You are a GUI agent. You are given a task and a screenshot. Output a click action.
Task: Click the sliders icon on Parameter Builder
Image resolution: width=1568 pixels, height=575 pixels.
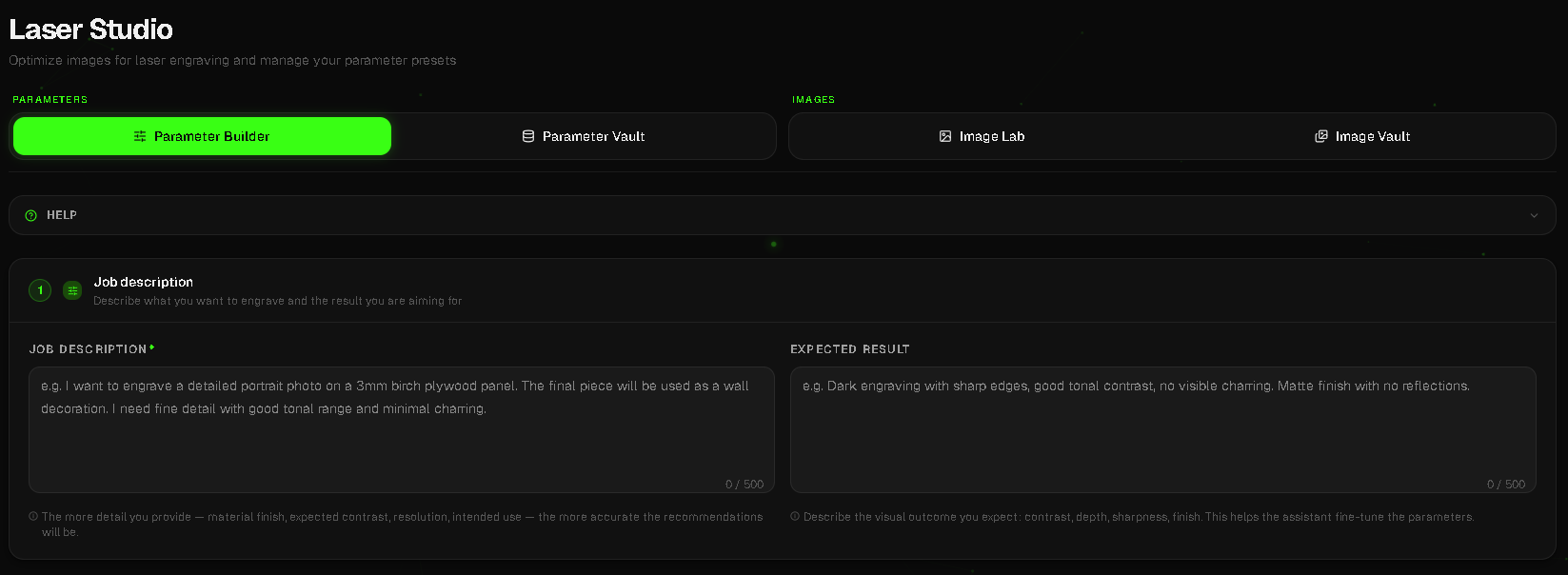coord(140,136)
